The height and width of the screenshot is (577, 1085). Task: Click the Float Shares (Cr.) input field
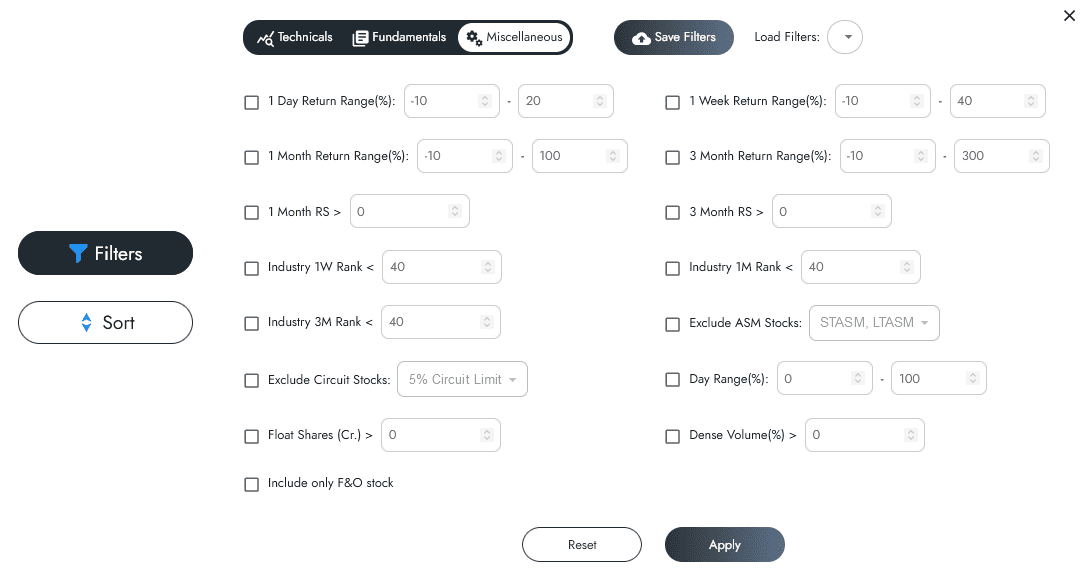[431, 435]
